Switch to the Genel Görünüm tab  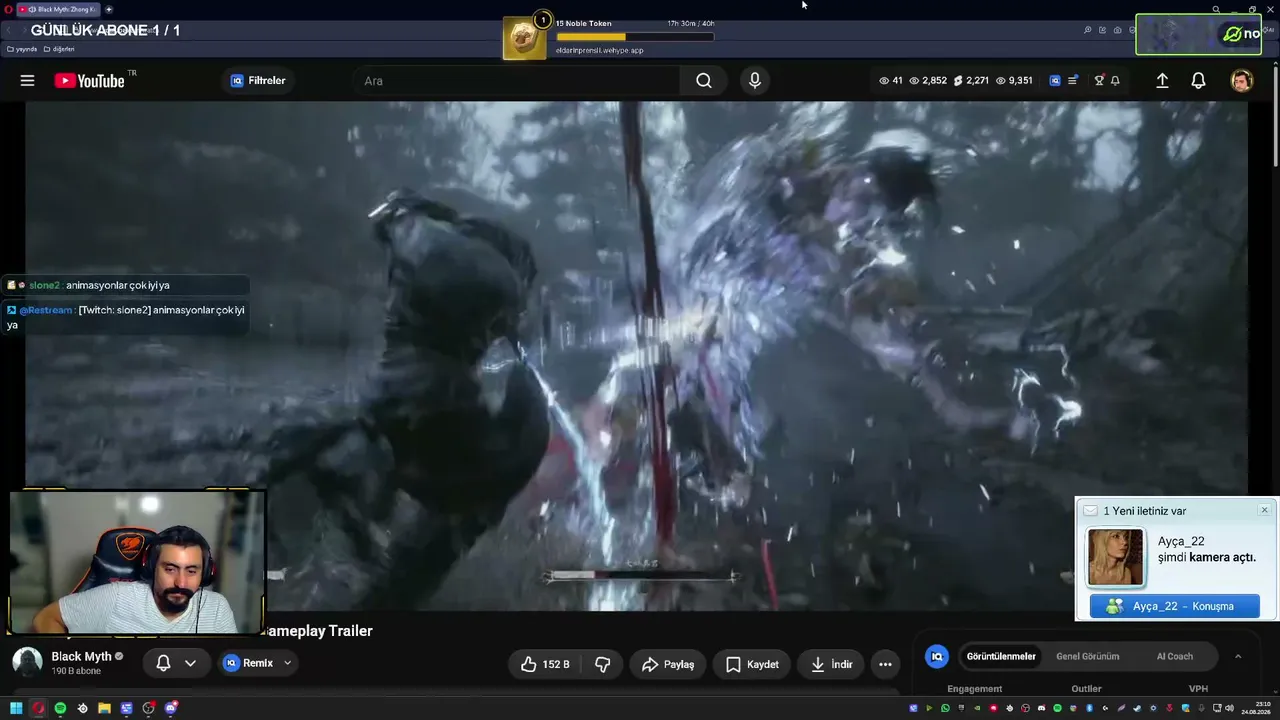click(x=1087, y=656)
